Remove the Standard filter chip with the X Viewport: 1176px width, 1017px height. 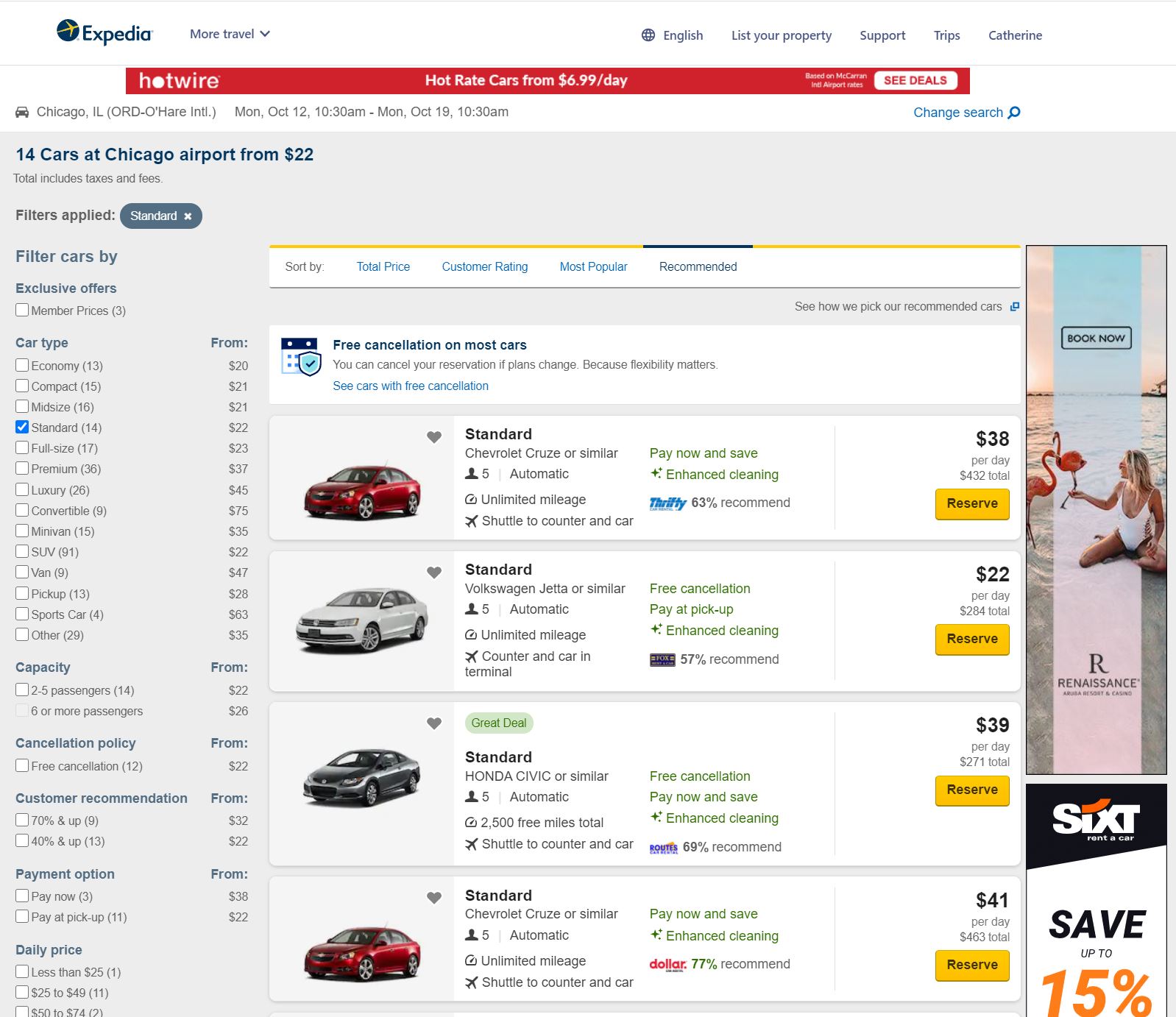(188, 216)
